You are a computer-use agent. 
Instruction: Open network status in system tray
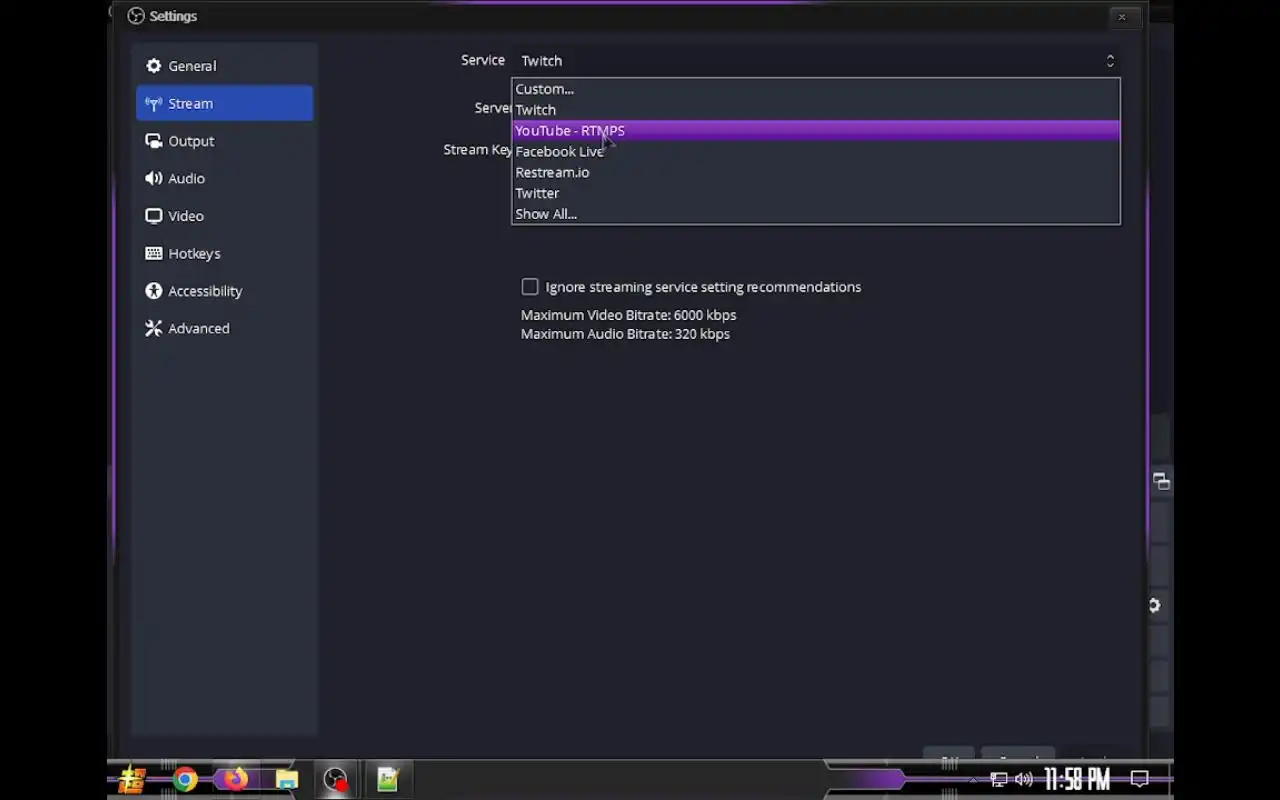coord(998,779)
